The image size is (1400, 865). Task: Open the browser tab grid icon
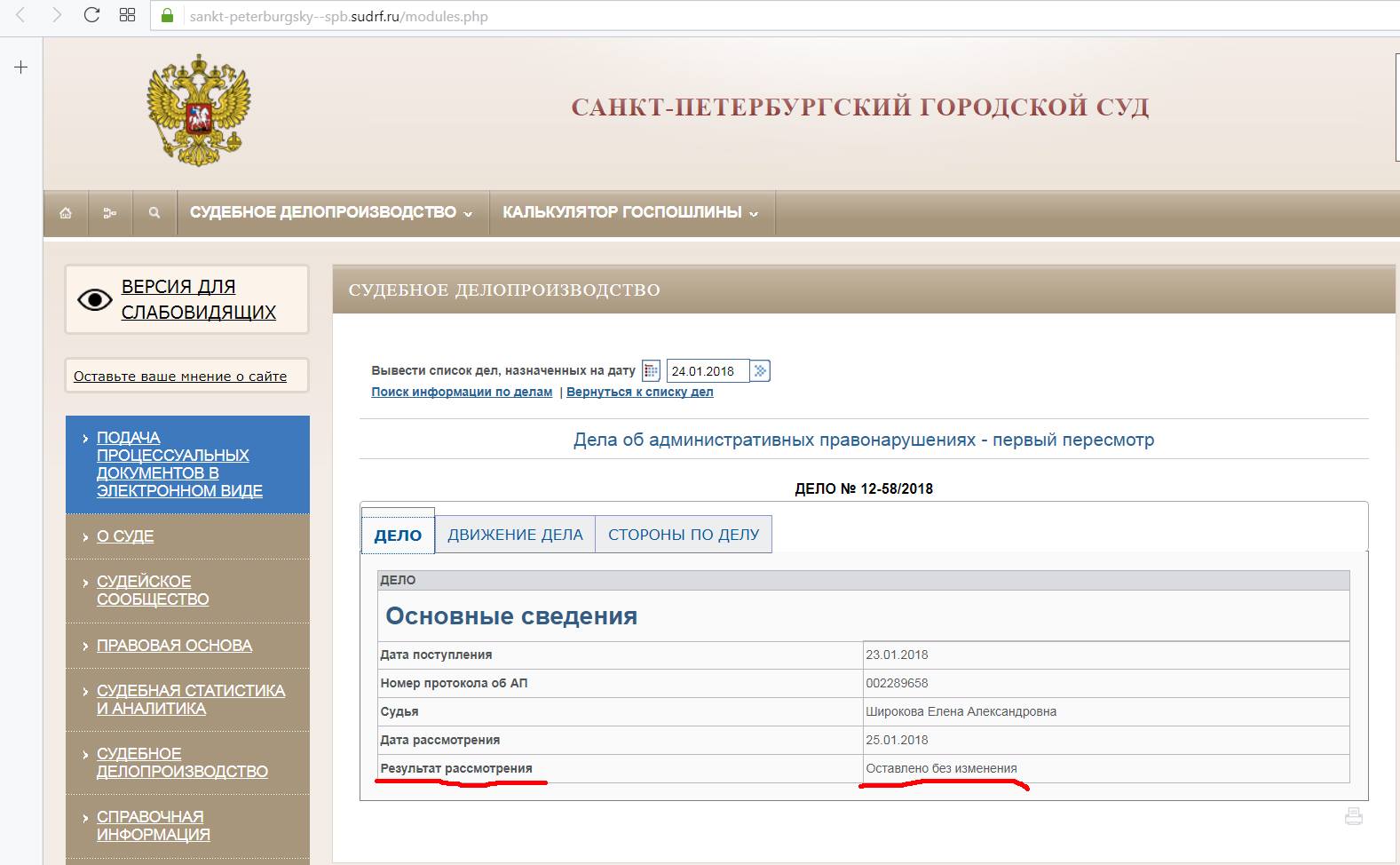127,15
